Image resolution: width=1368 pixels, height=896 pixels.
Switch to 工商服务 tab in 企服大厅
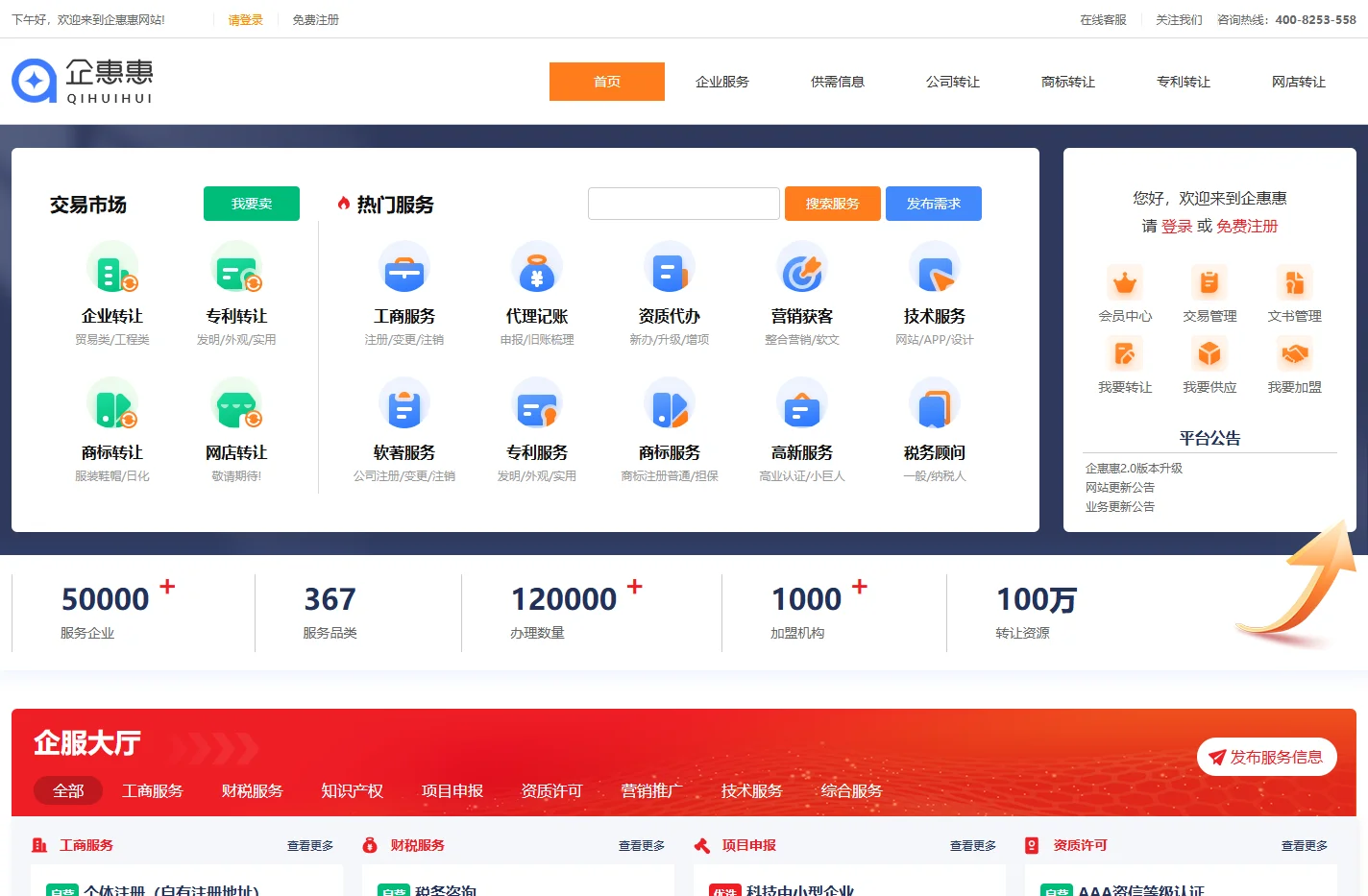(153, 790)
